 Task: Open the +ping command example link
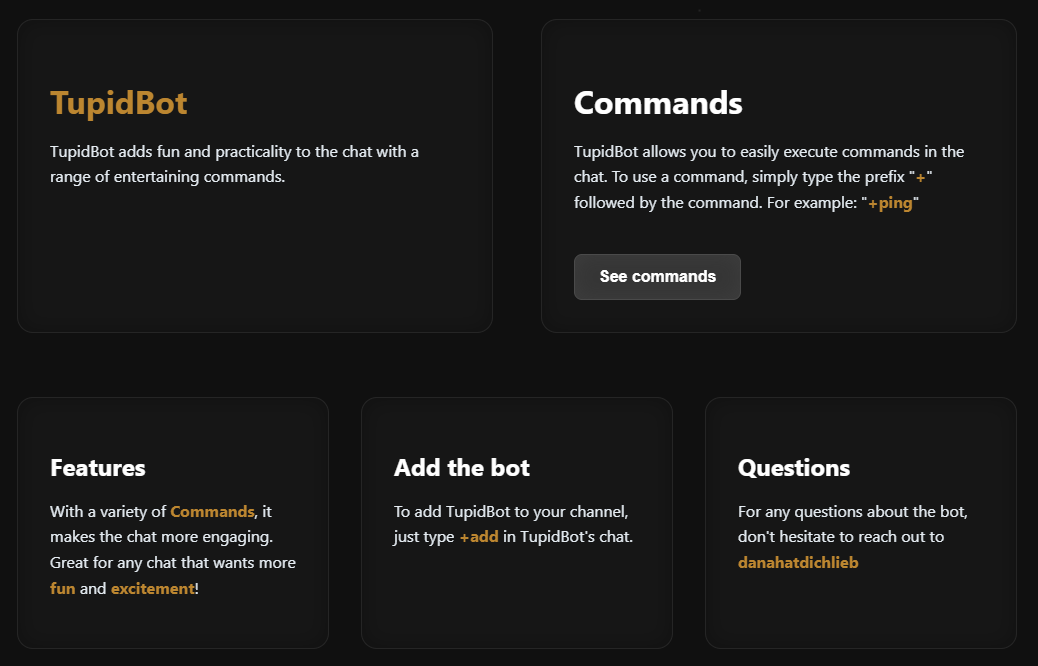click(891, 202)
